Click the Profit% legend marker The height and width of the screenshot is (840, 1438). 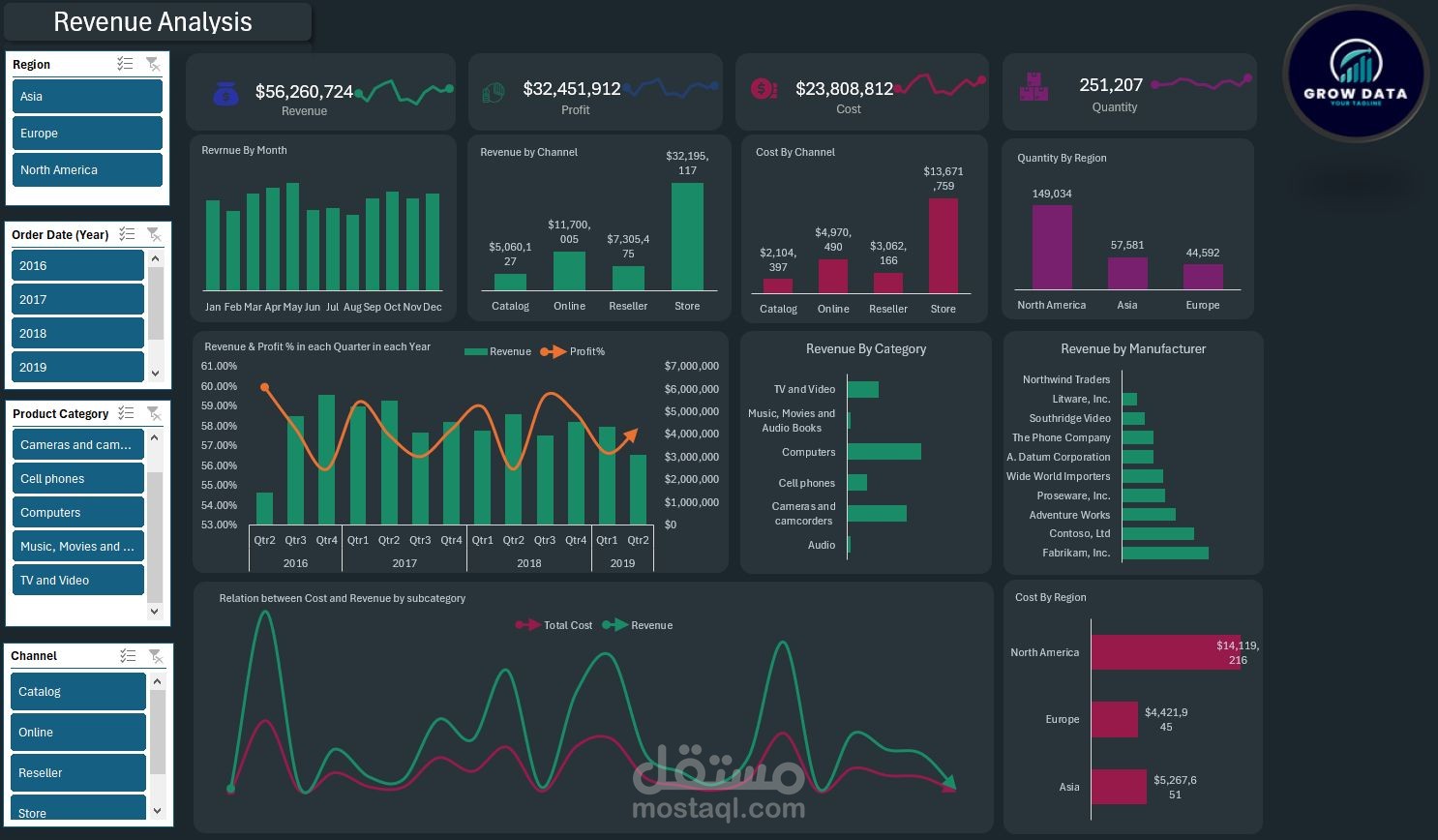(x=553, y=351)
